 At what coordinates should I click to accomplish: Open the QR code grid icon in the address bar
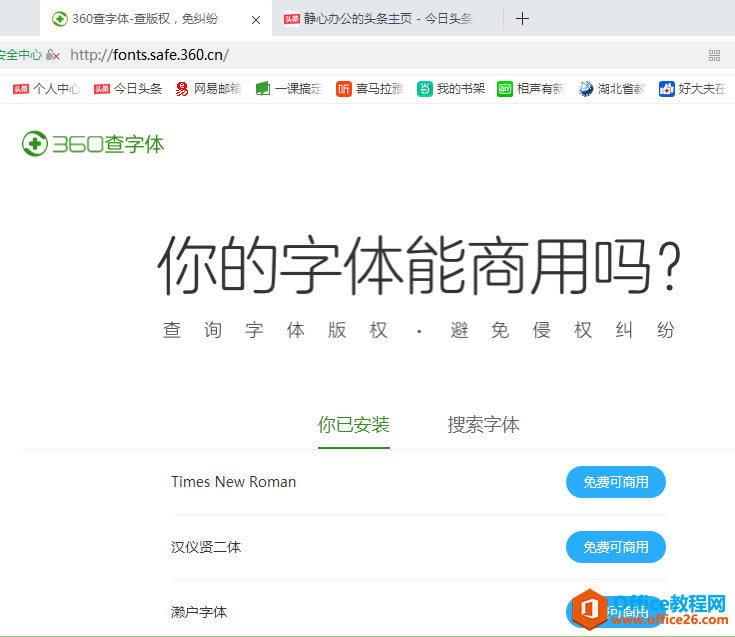point(714,56)
